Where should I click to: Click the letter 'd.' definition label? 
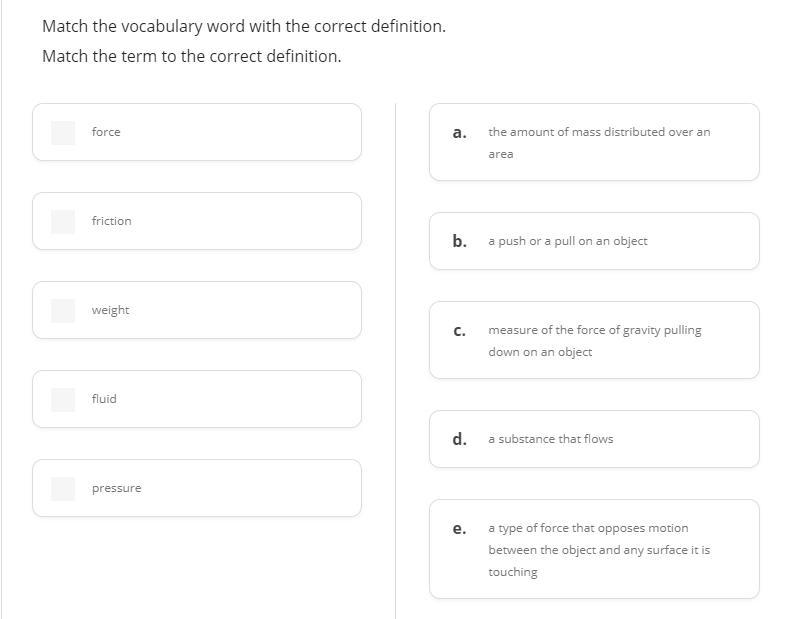[459, 439]
